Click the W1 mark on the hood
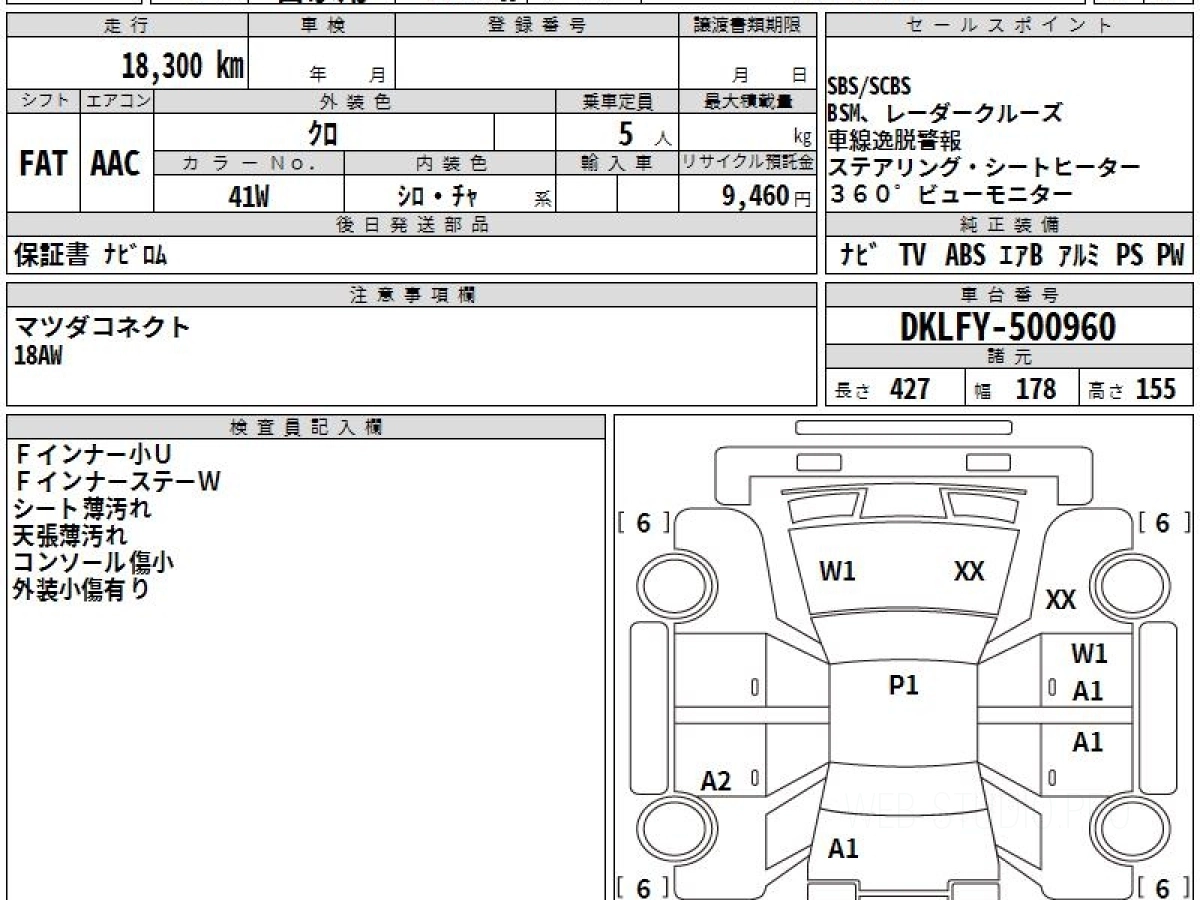This screenshot has width=1200, height=900. coord(837,572)
